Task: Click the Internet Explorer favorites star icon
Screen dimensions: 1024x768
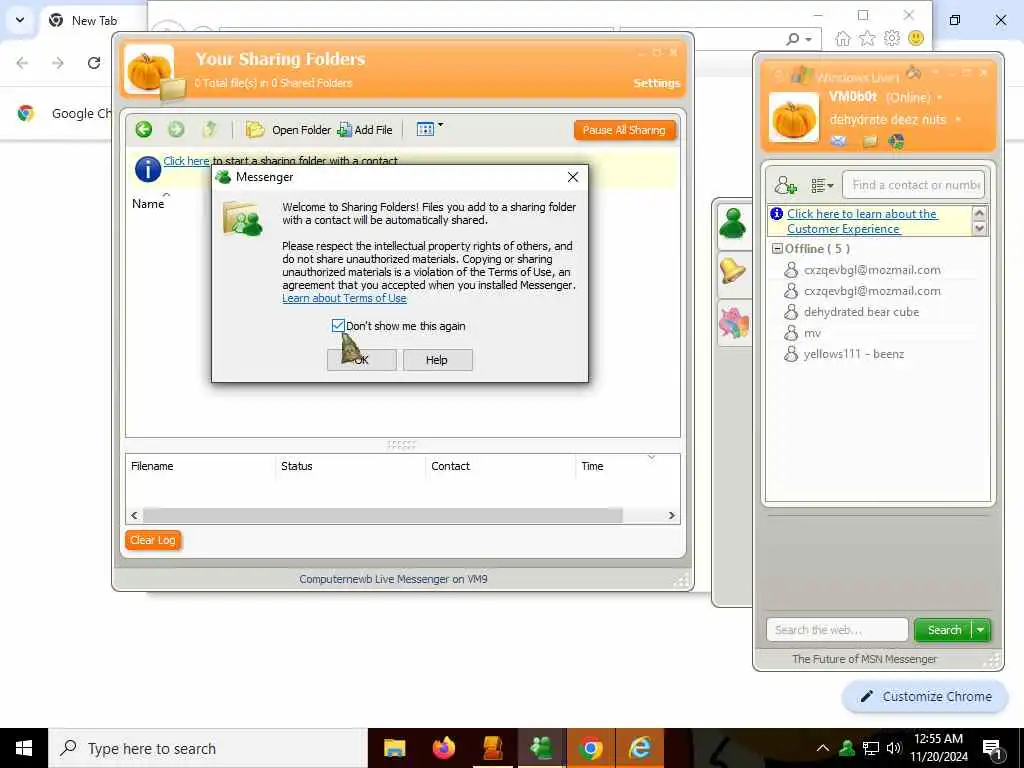Action: [867, 39]
